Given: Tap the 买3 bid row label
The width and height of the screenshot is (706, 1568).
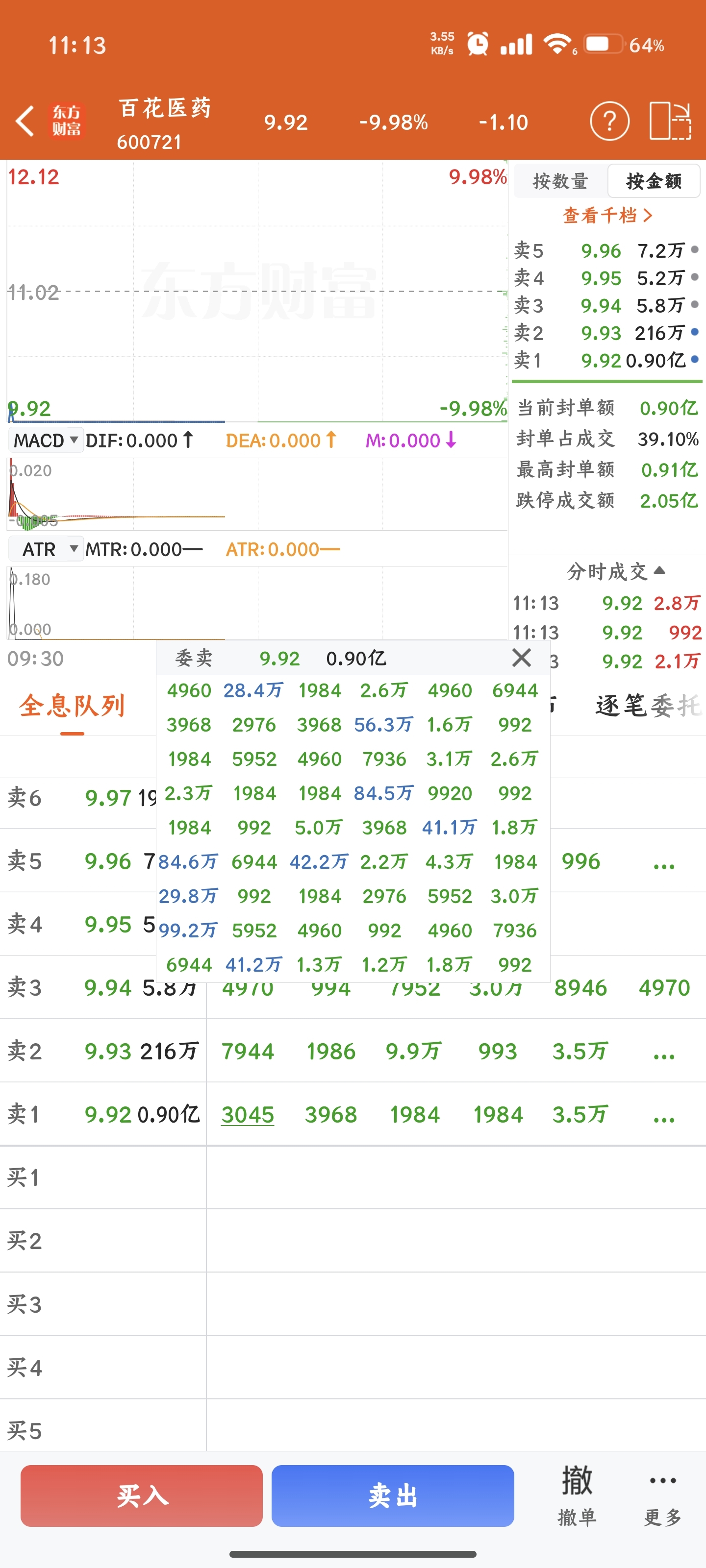Looking at the screenshot, I should click(x=25, y=1304).
